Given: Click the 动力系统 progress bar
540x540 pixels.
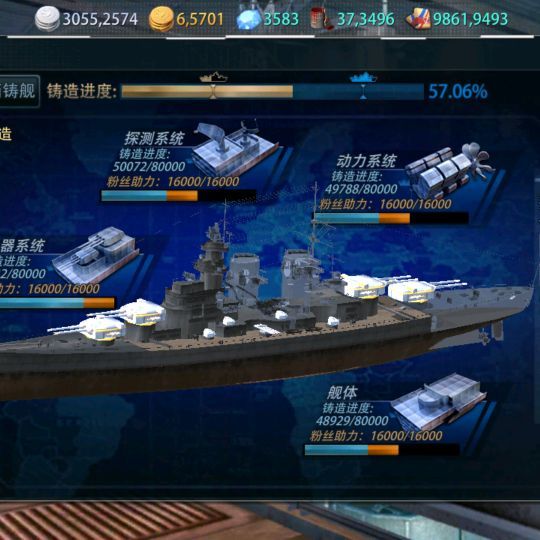Looking at the screenshot, I should [391, 218].
